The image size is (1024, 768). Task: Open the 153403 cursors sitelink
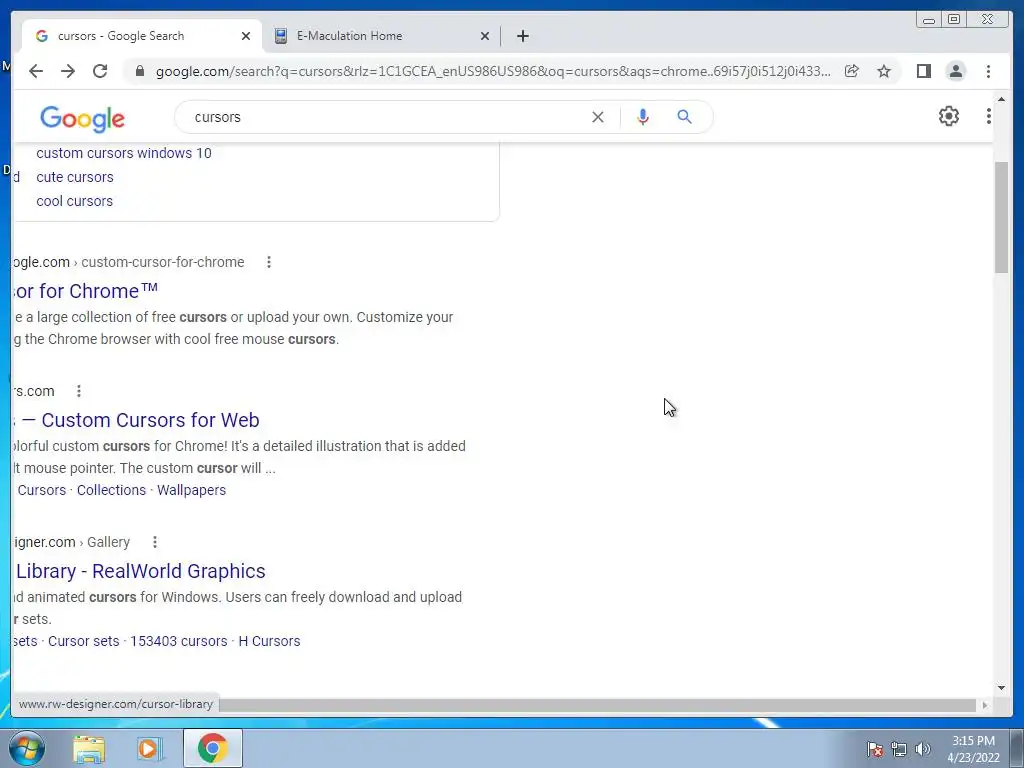coord(179,641)
